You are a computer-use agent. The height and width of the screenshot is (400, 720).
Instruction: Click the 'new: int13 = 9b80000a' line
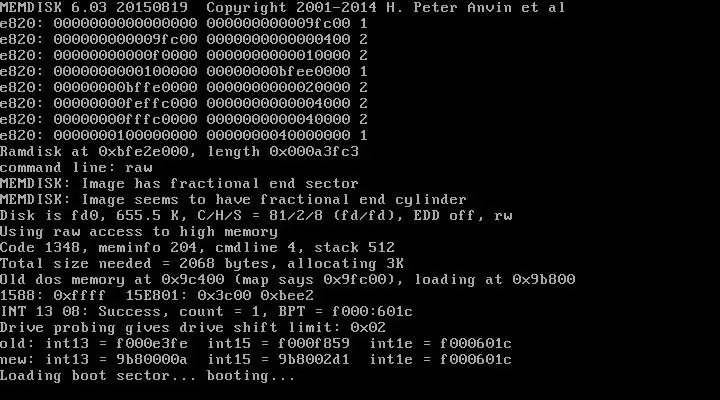(x=256, y=360)
